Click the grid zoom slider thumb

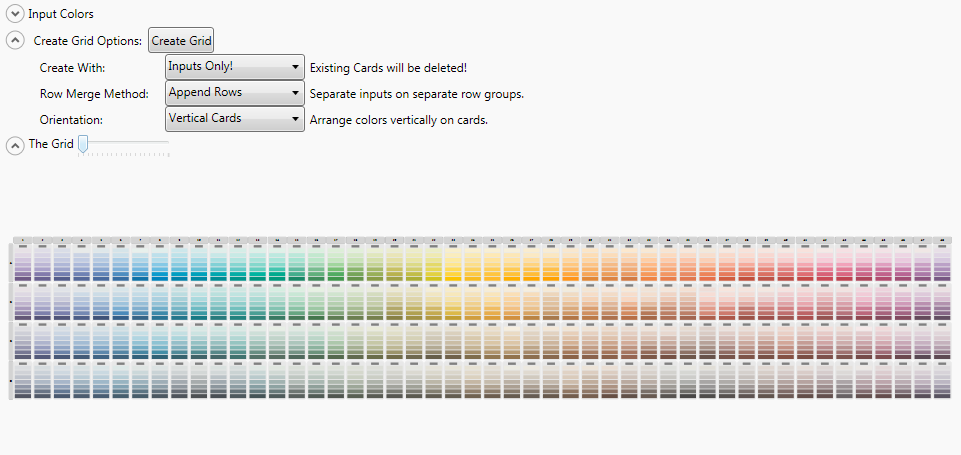click(x=83, y=145)
